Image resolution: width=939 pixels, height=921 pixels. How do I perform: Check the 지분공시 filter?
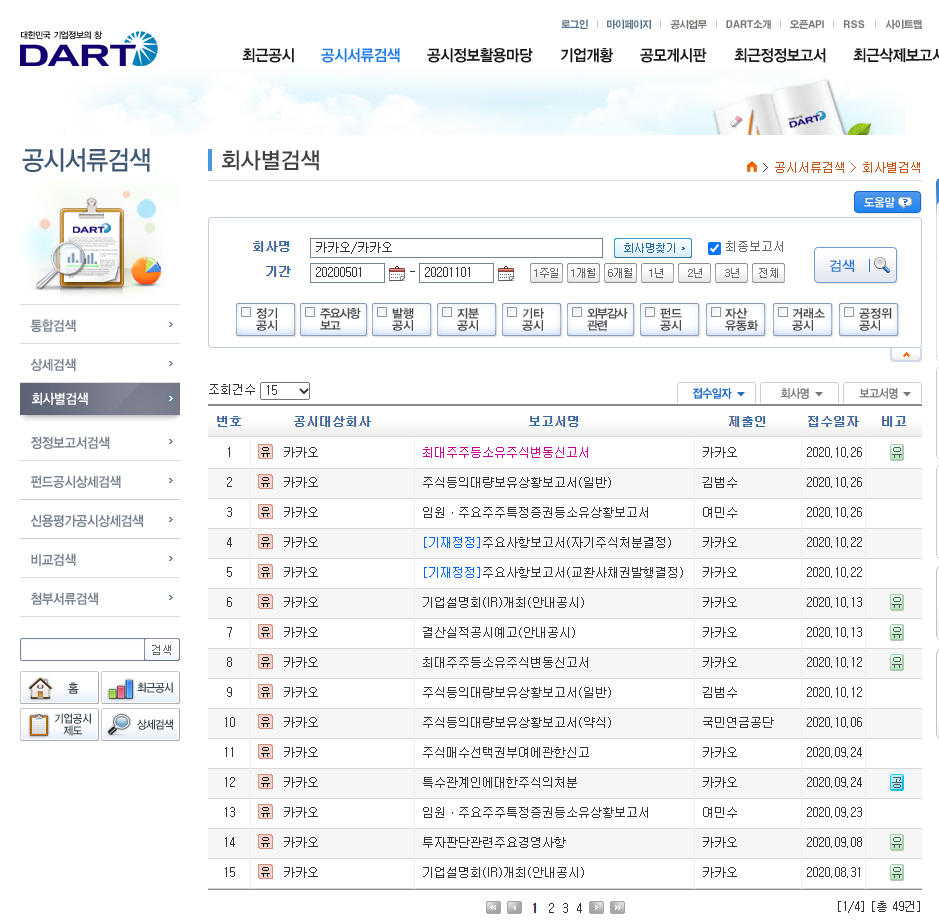[447, 312]
